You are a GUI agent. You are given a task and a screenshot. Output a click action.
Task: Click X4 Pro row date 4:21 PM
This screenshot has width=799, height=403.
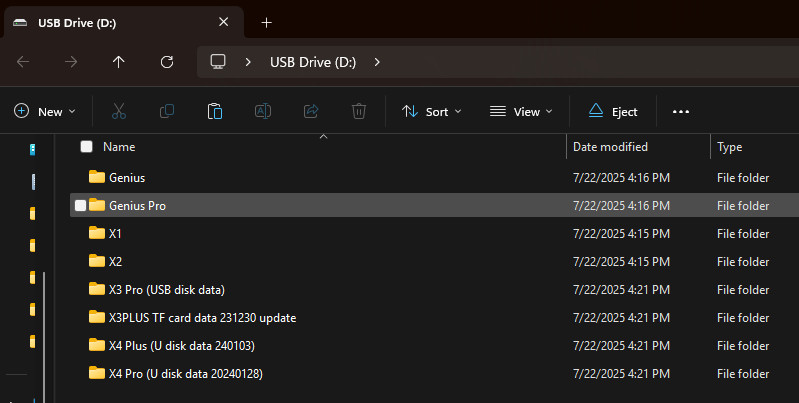[621, 374]
